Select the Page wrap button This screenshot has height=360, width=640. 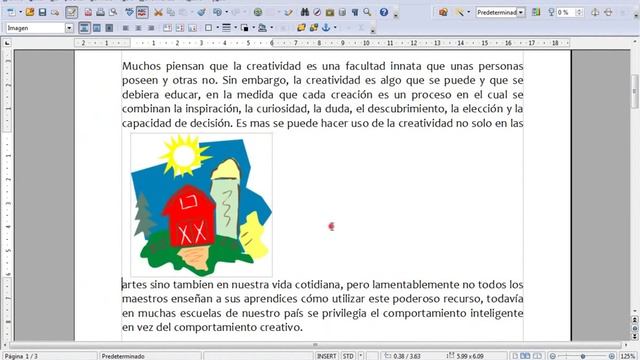pyautogui.click(x=97, y=28)
